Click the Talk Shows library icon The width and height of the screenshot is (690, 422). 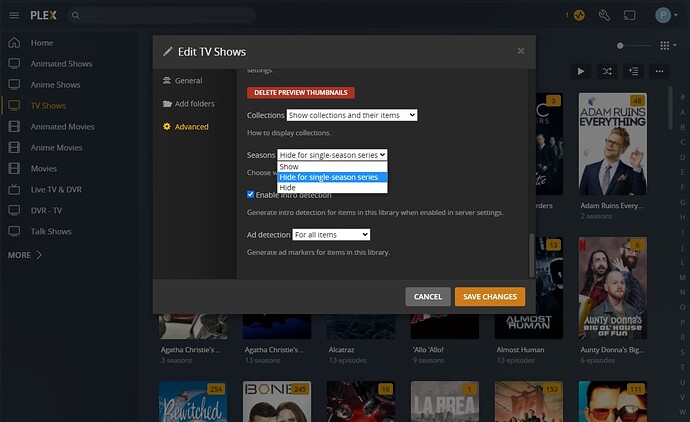tap(14, 231)
